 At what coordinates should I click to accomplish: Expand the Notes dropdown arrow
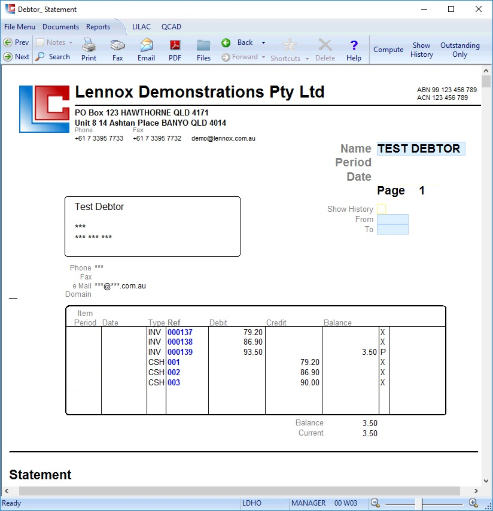tap(71, 43)
